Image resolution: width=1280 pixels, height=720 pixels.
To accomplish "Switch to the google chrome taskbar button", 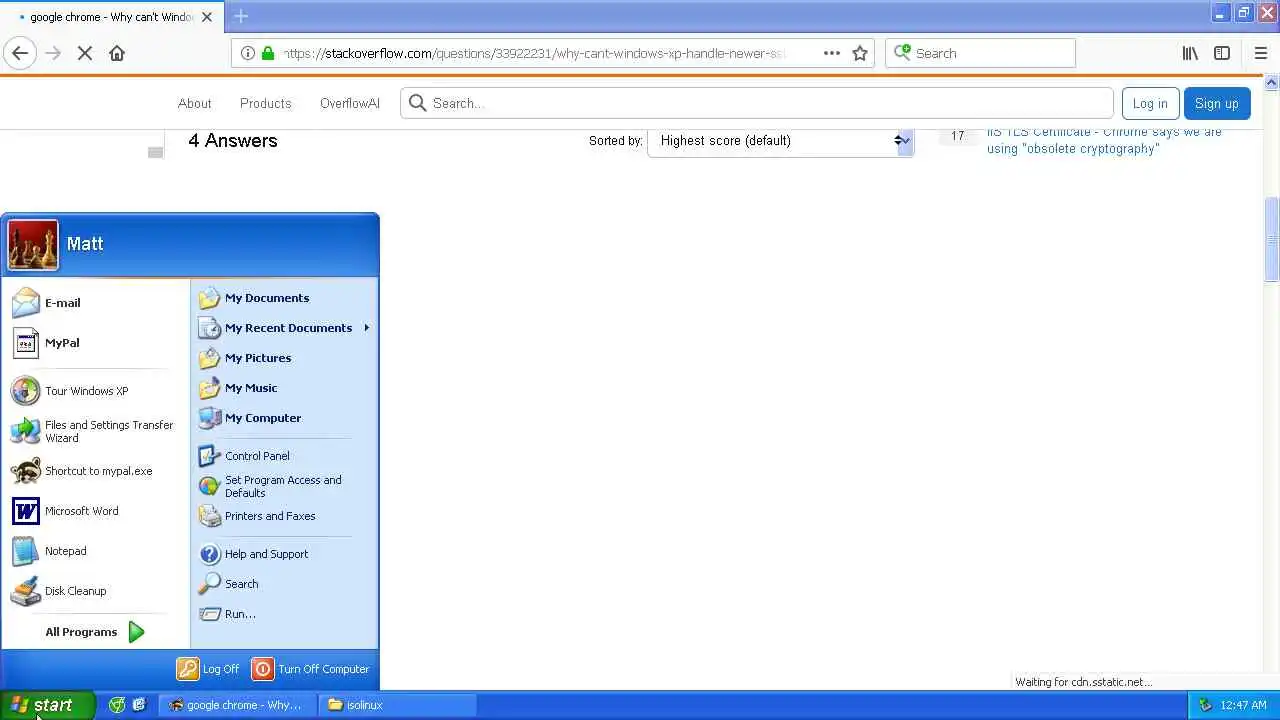I will point(239,705).
